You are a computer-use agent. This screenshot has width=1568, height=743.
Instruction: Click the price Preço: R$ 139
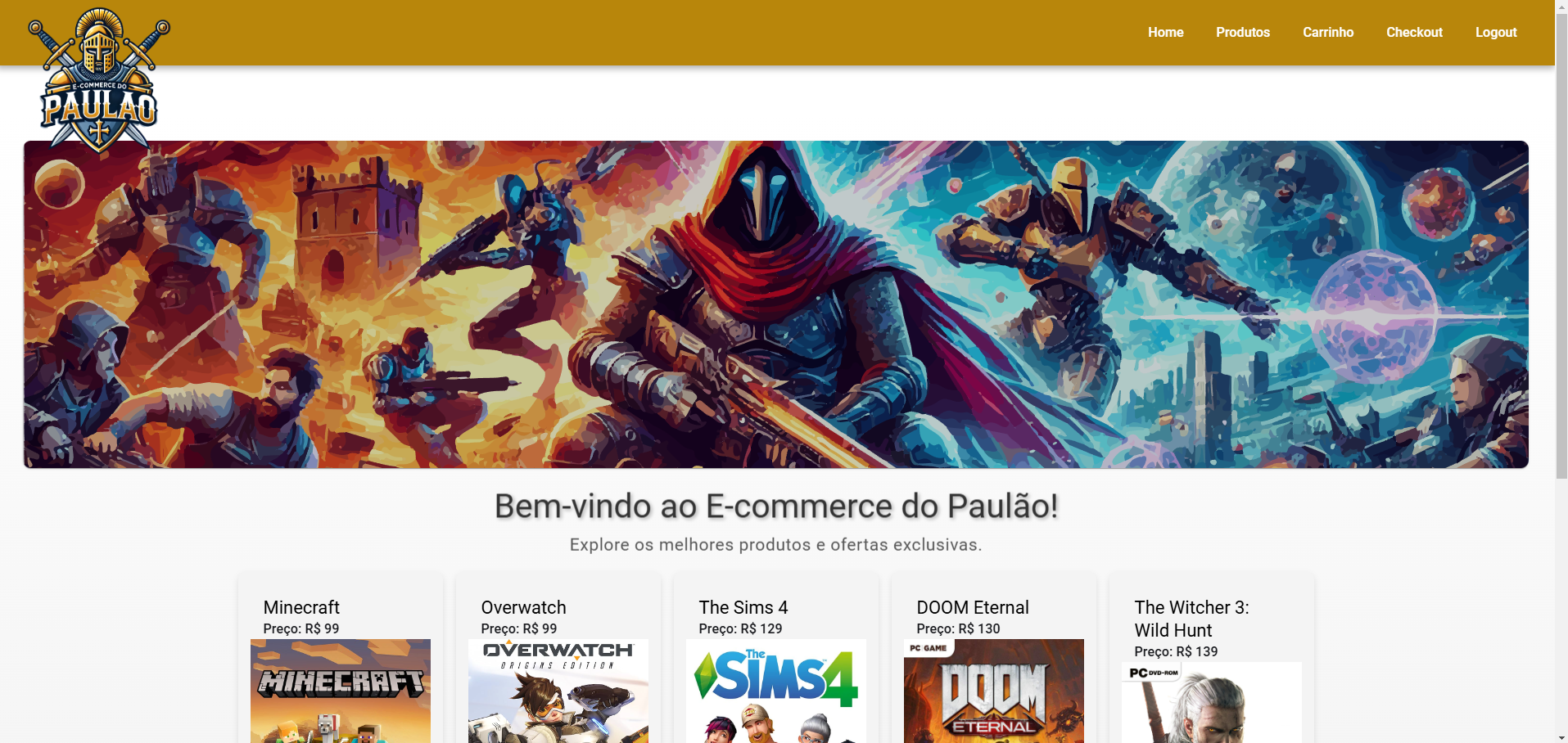pyautogui.click(x=1176, y=651)
